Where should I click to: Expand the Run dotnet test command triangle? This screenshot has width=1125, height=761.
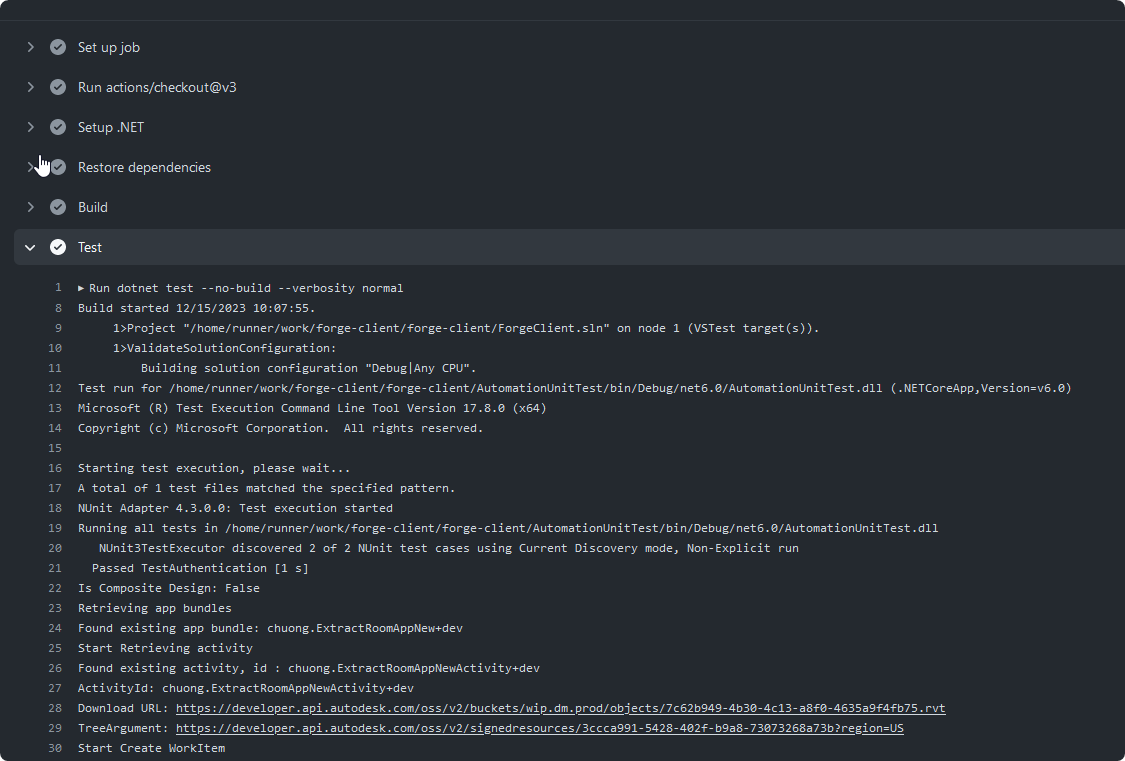(x=82, y=288)
